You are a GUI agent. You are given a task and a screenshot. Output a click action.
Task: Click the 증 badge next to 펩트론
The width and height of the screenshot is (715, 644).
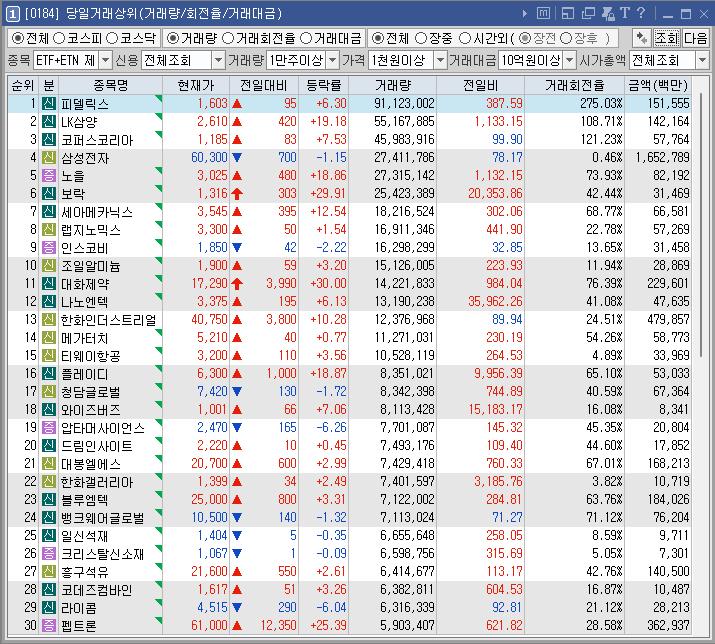click(x=49, y=625)
